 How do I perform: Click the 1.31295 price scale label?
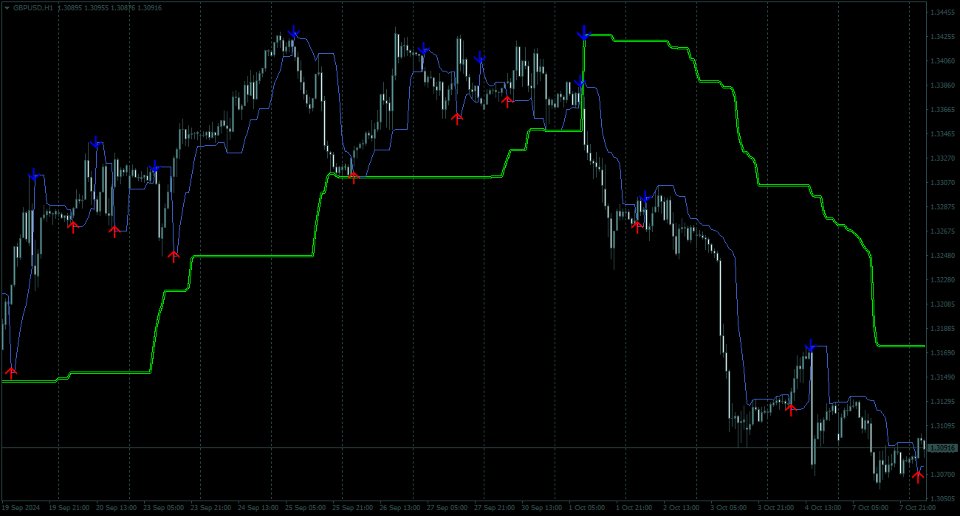[943, 402]
